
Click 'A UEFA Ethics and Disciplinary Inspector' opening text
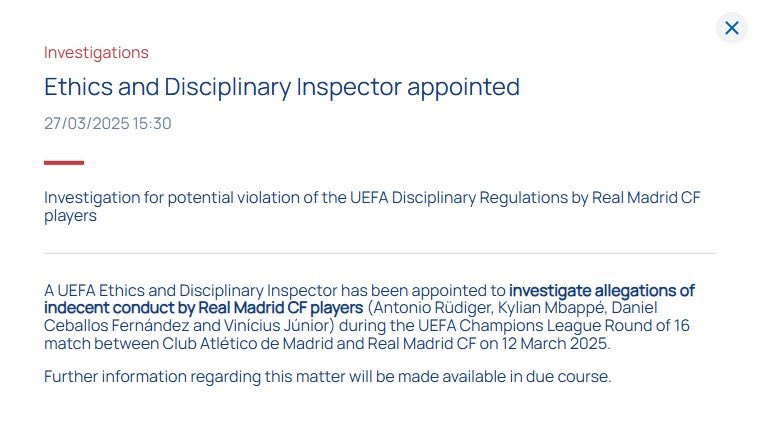coord(191,290)
